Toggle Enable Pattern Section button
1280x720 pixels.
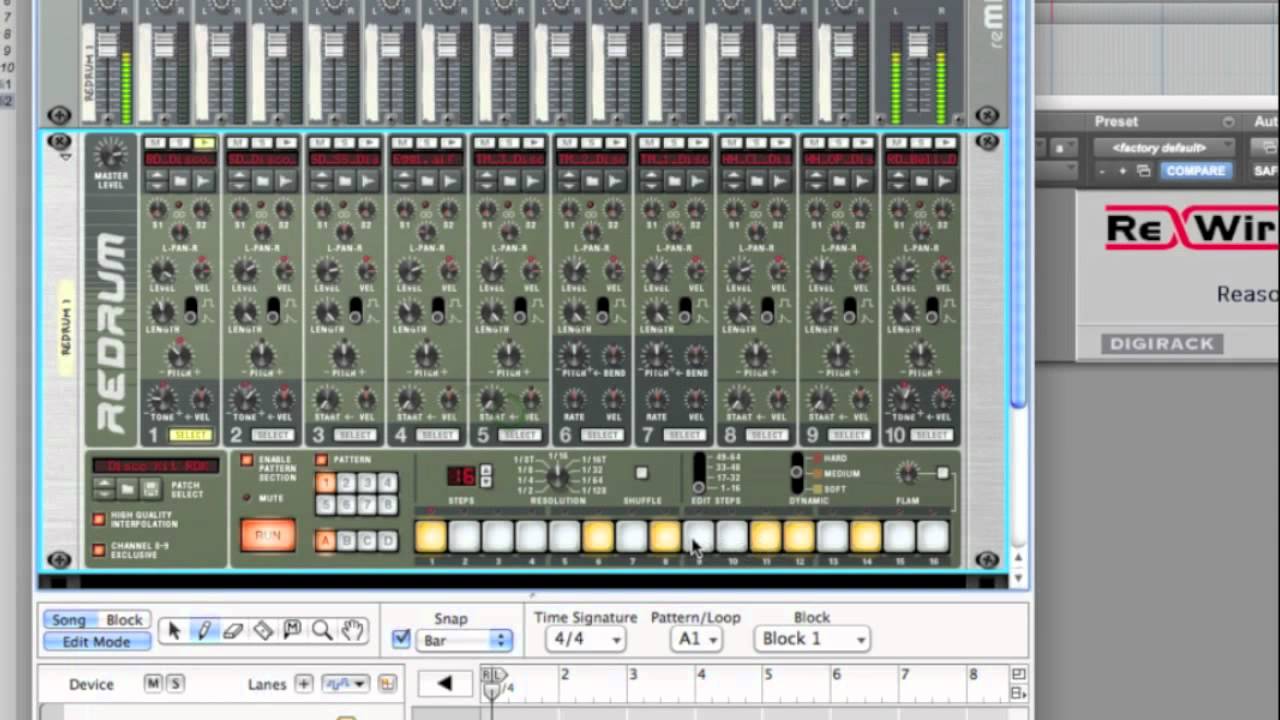click(246, 460)
